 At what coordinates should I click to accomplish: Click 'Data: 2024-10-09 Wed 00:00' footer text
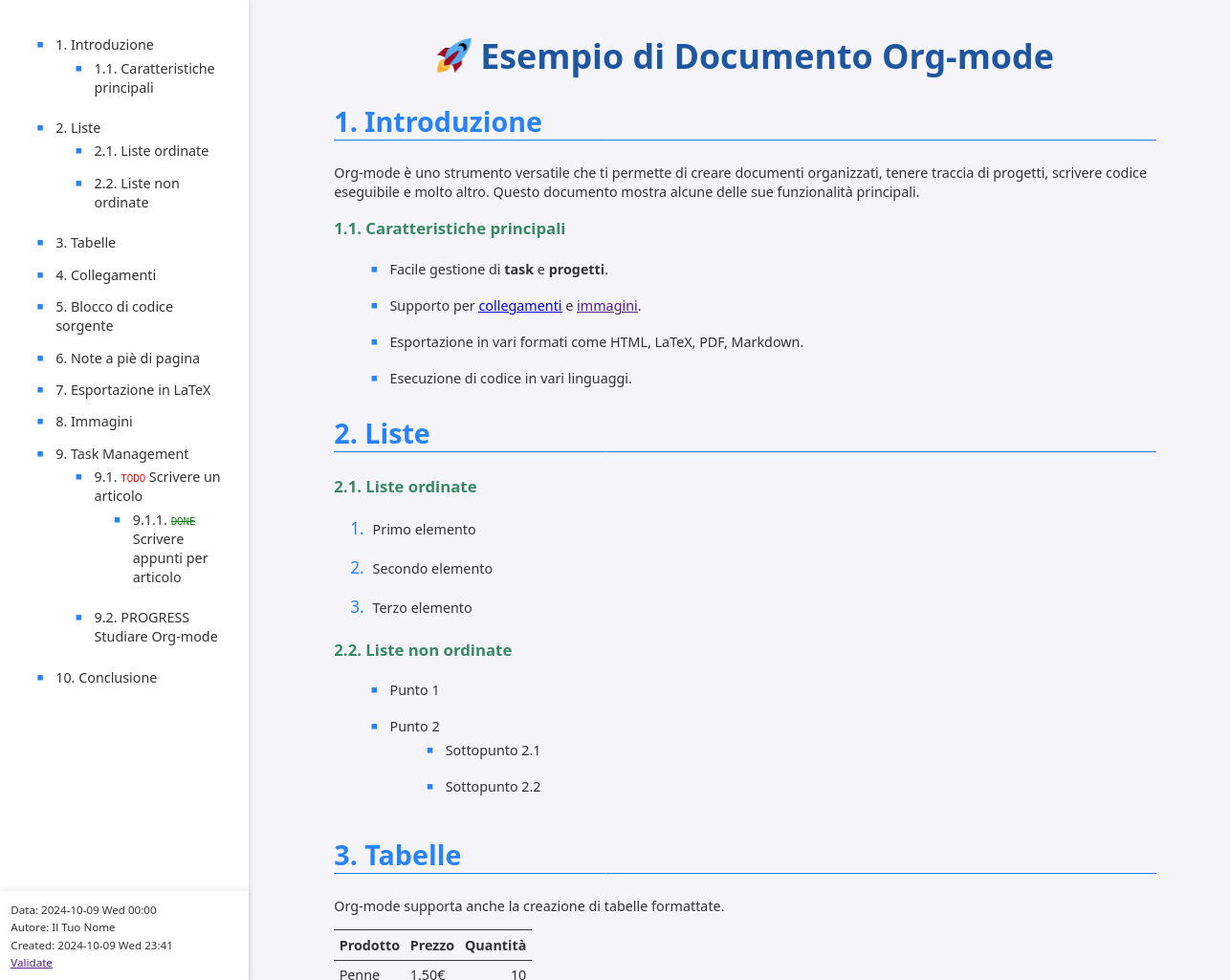(x=83, y=910)
